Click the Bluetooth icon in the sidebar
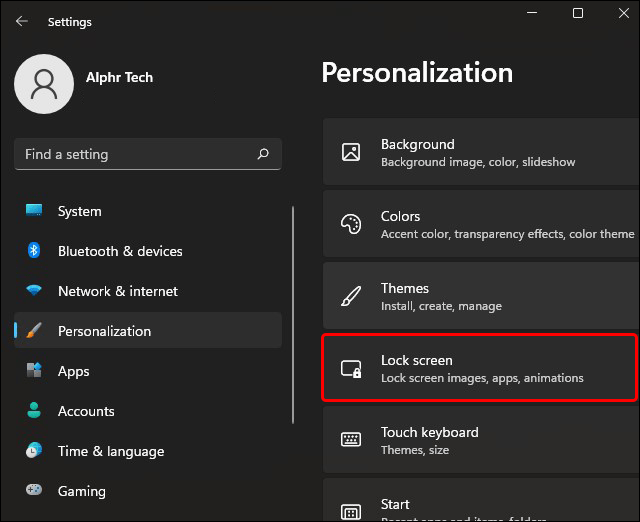 click(x=34, y=251)
